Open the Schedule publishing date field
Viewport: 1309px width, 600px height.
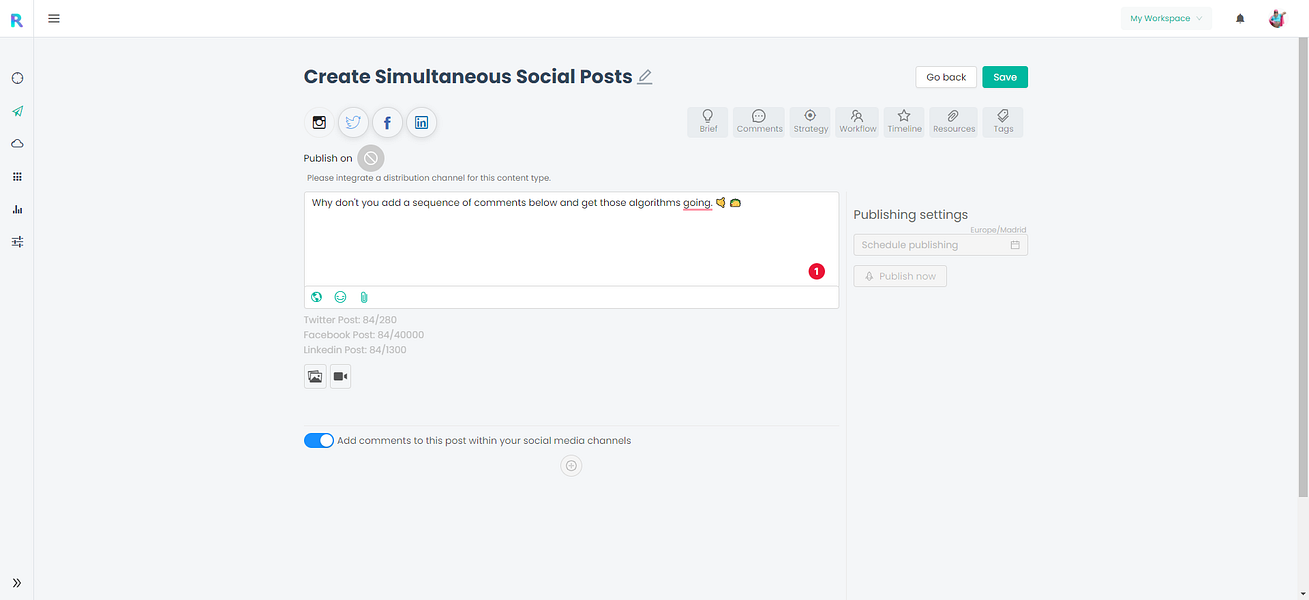(x=940, y=245)
